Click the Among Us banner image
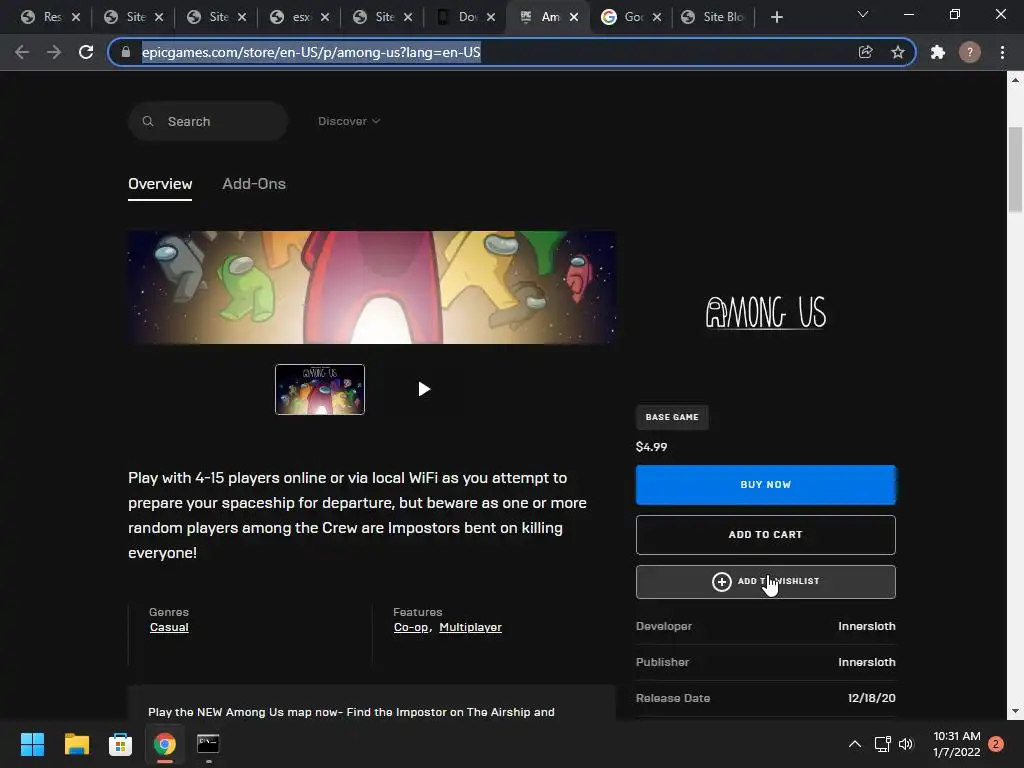The width and height of the screenshot is (1024, 768). tap(372, 287)
